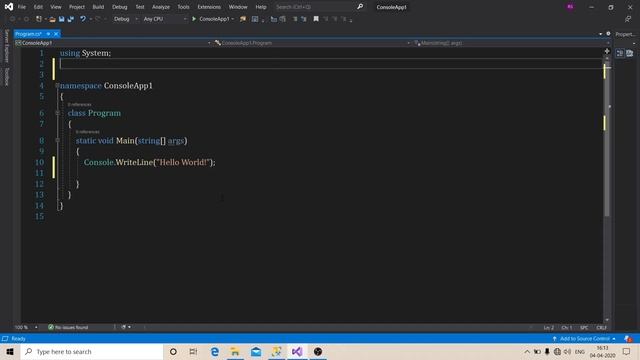Open the Server Explorer side tab
This screenshot has width=640, height=360.
pyautogui.click(x=6, y=46)
